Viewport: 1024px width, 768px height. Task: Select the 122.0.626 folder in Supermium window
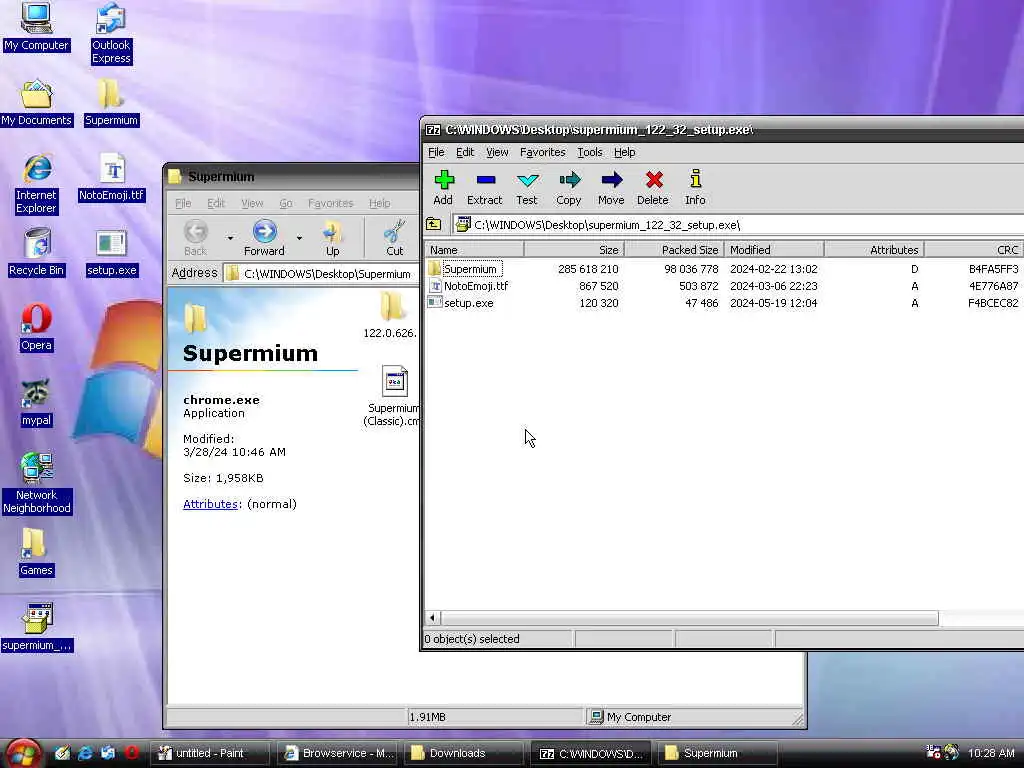pos(391,315)
